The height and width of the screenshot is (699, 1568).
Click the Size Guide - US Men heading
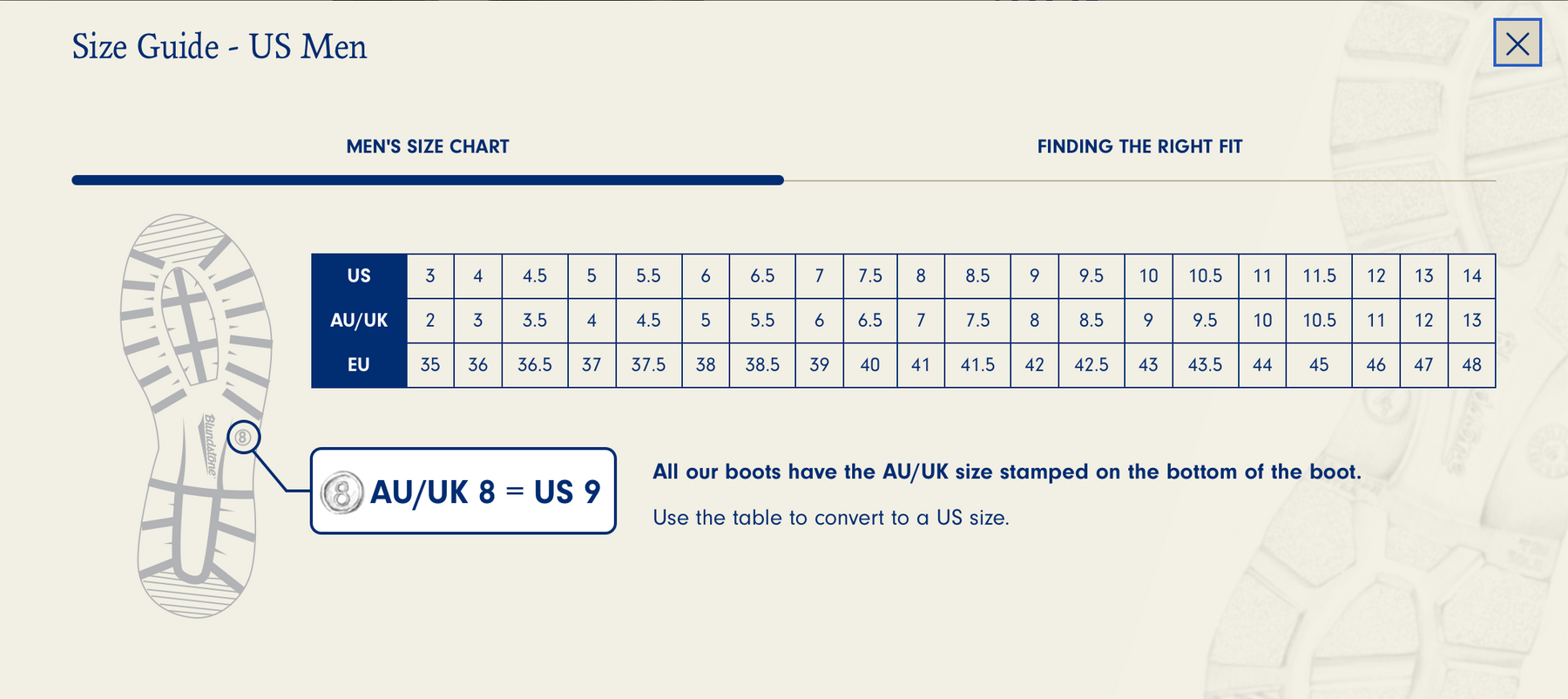click(x=220, y=47)
